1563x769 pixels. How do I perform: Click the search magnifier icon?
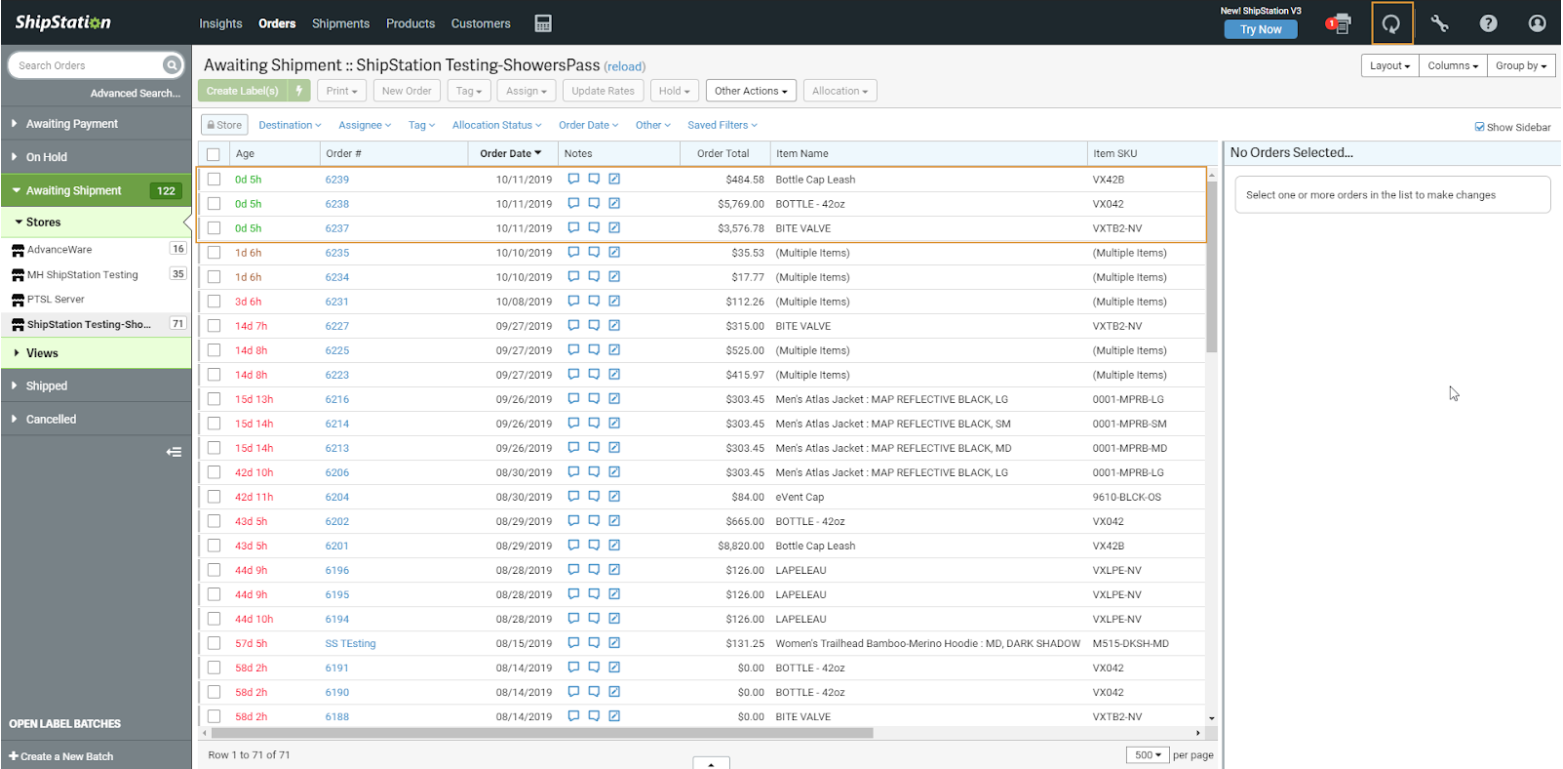171,66
